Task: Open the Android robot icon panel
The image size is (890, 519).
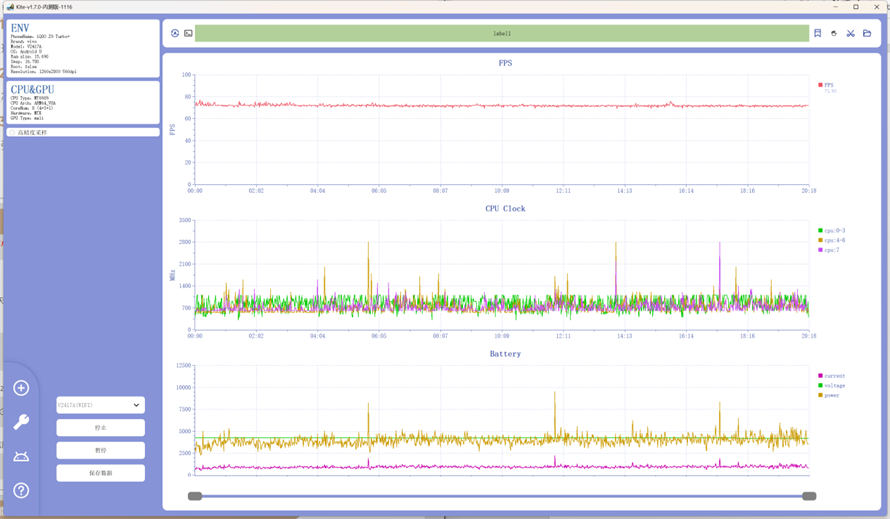Action: pos(21,457)
